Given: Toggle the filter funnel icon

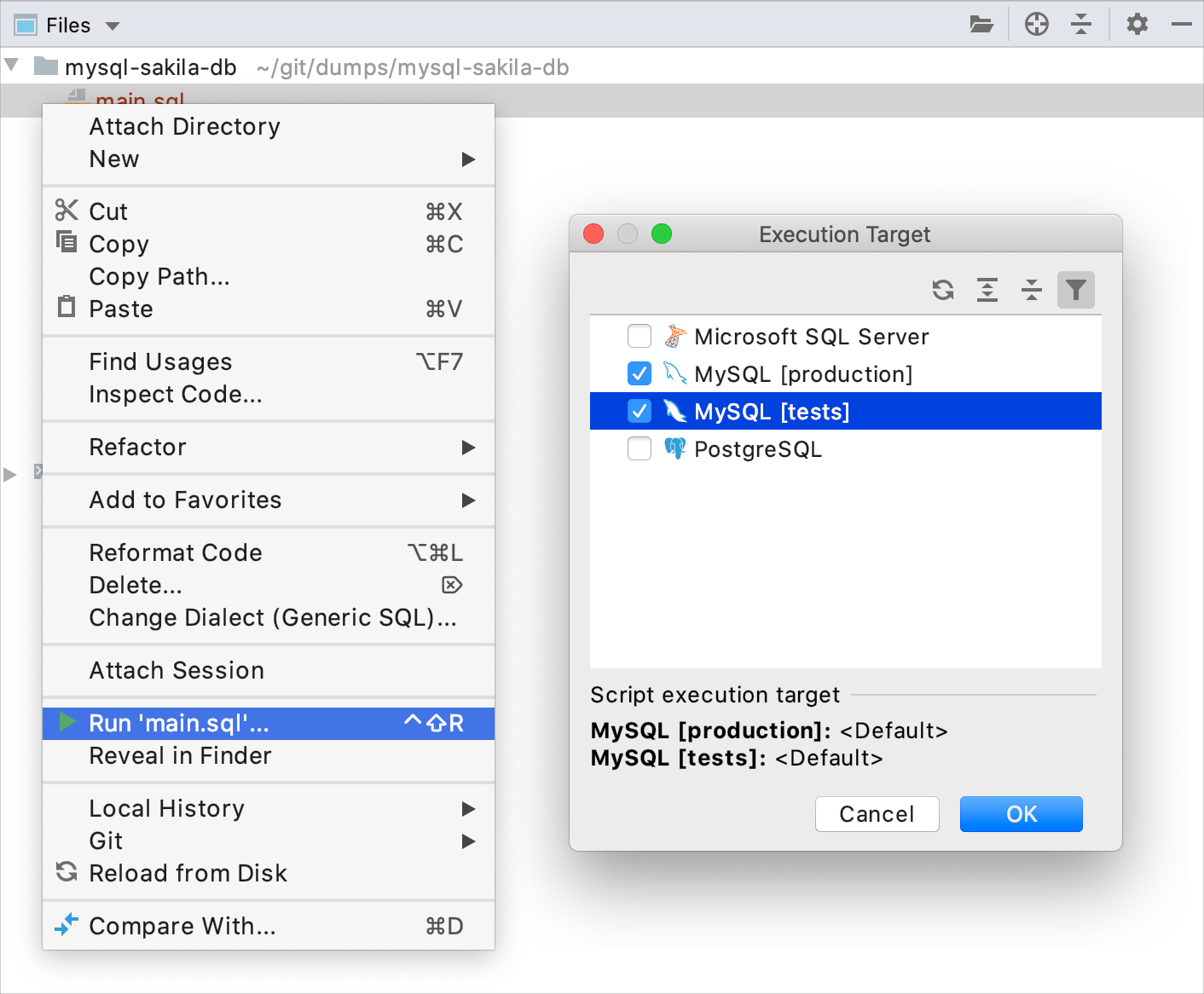Looking at the screenshot, I should tap(1076, 290).
